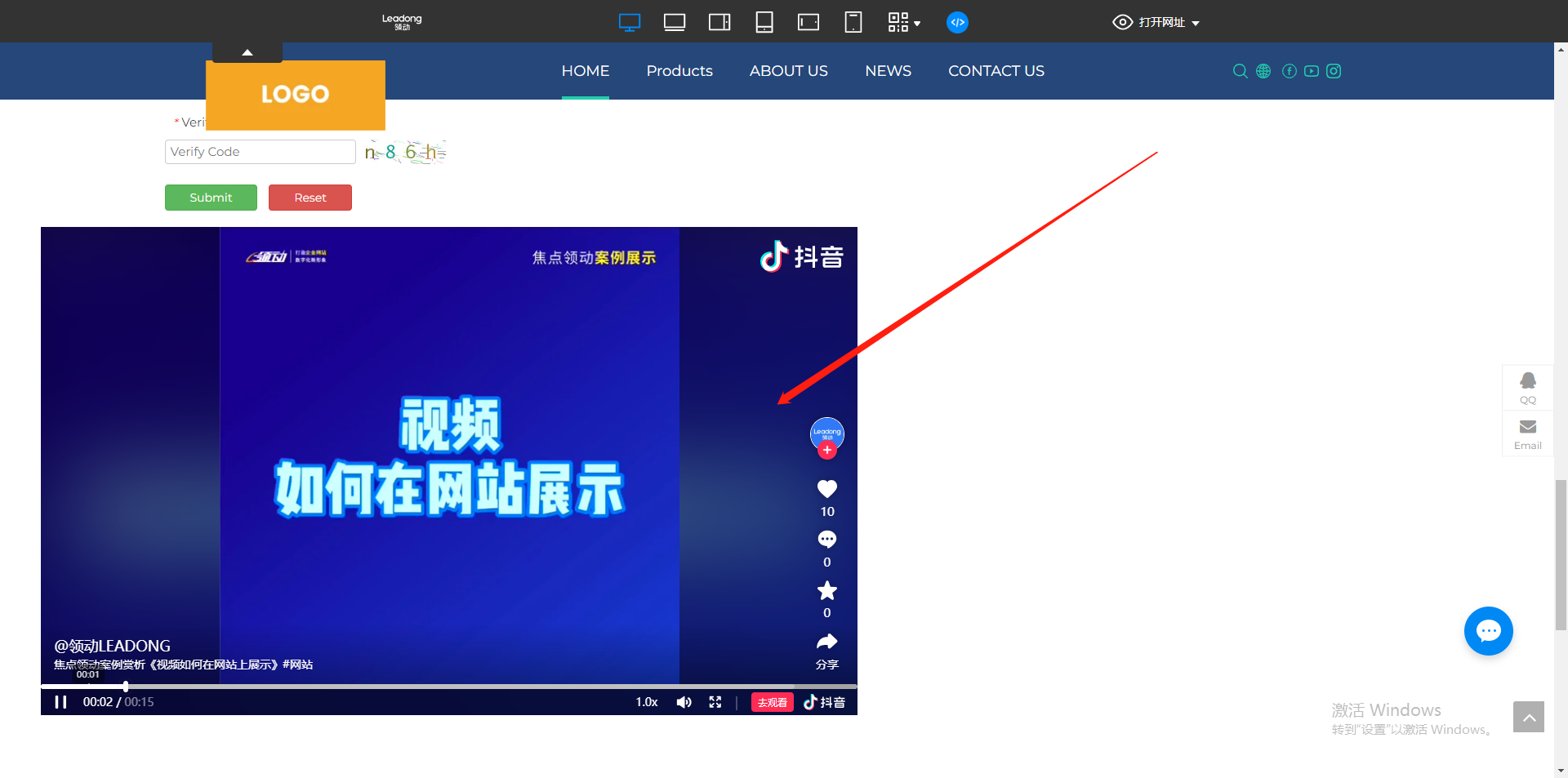This screenshot has height=778, width=1568.
Task: Open QQ contact from the right sidebar
Action: pos(1527,387)
